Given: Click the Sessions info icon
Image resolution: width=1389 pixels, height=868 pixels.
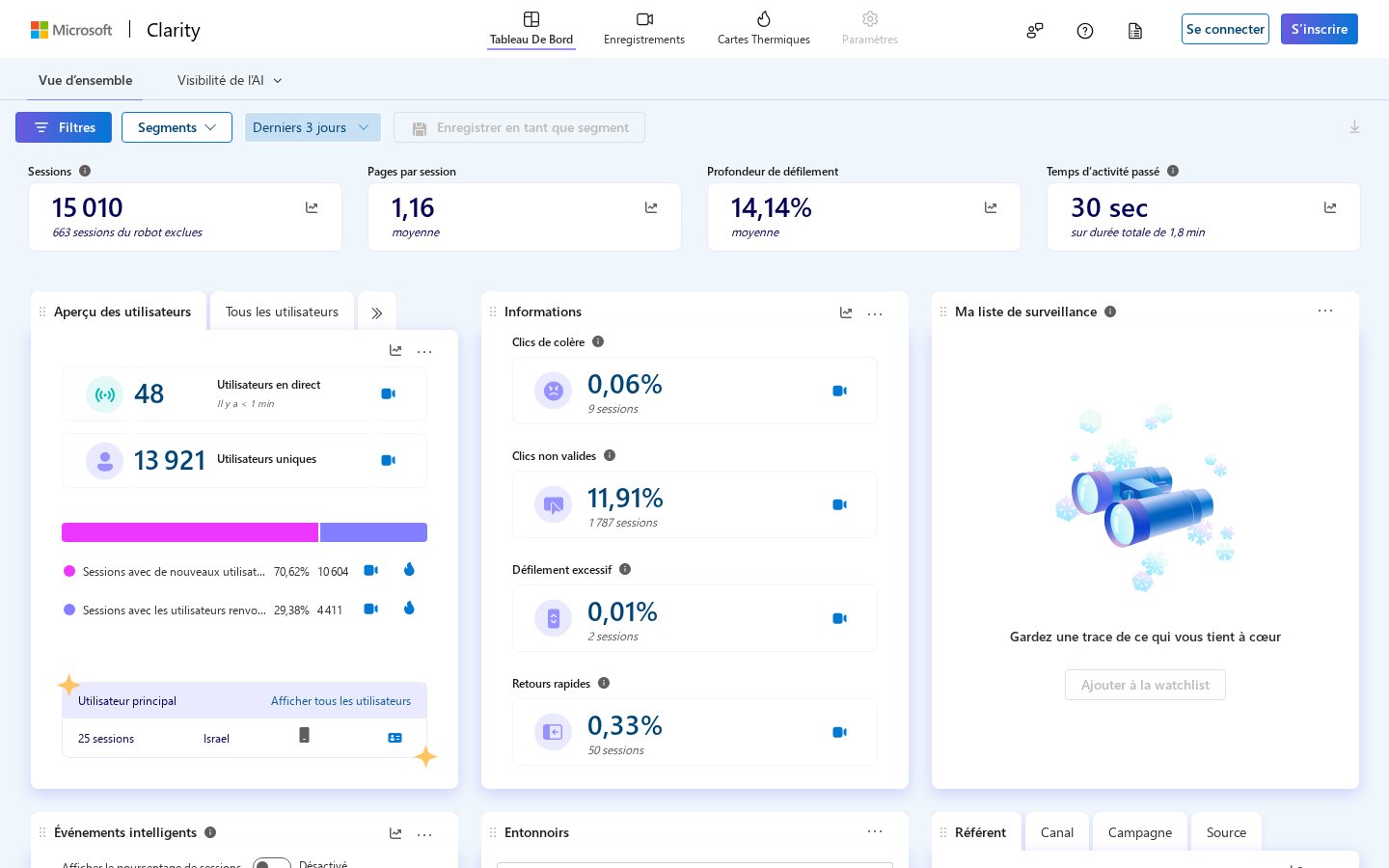Looking at the screenshot, I should point(85,171).
